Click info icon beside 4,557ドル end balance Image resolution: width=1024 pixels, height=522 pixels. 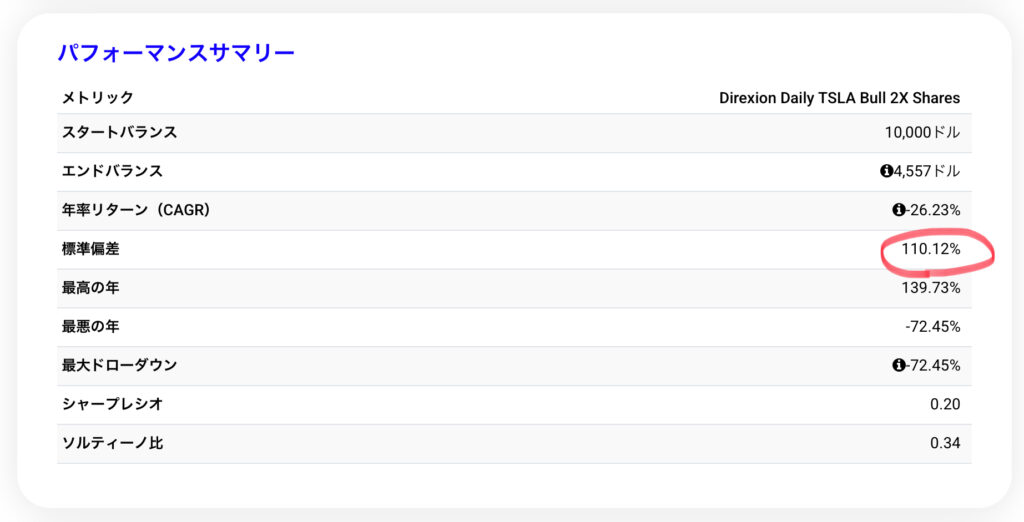(x=886, y=171)
